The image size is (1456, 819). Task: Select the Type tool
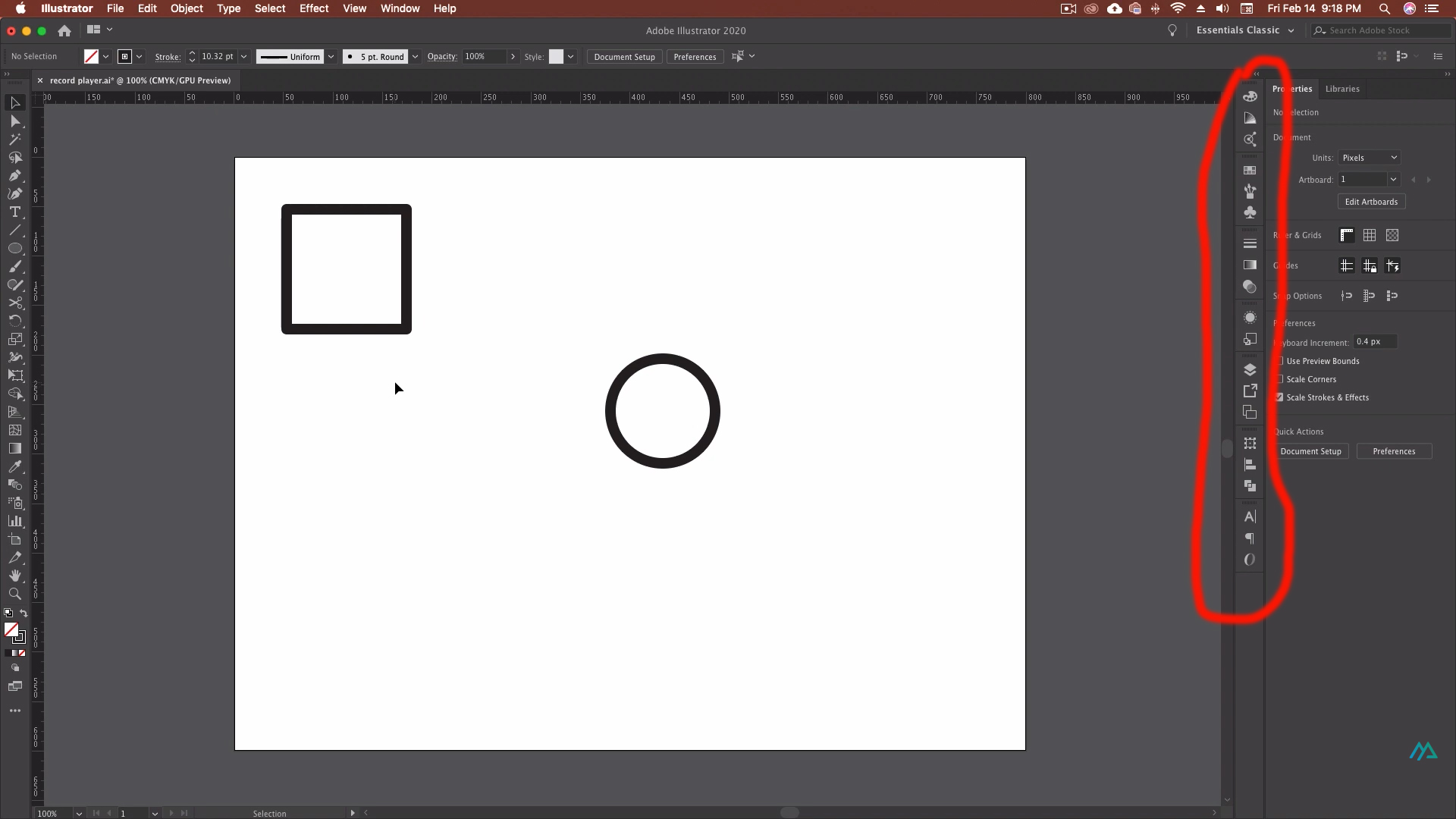pyautogui.click(x=15, y=212)
